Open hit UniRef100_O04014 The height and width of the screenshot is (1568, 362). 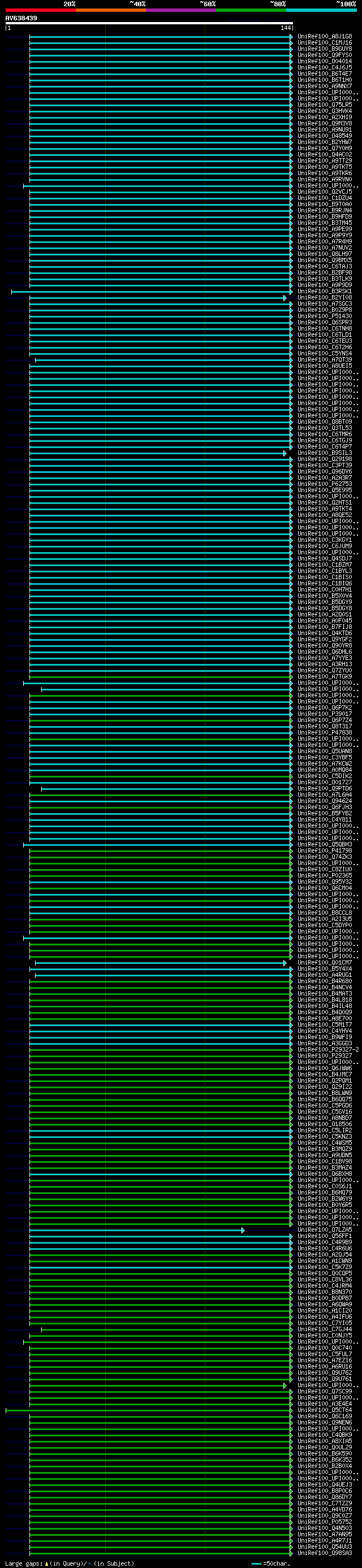coord(325,62)
